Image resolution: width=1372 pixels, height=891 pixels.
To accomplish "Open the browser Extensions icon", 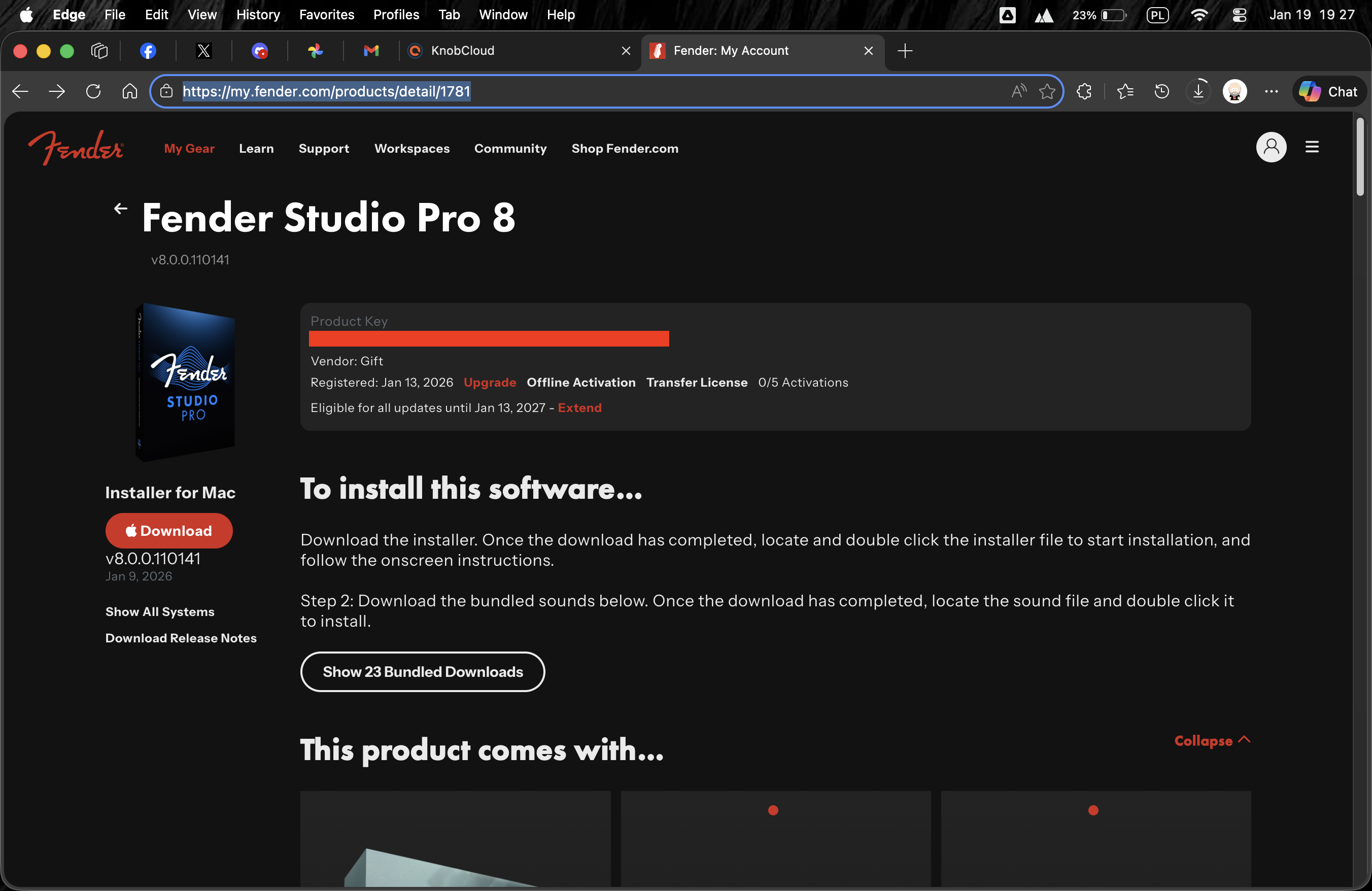I will pos(1084,91).
